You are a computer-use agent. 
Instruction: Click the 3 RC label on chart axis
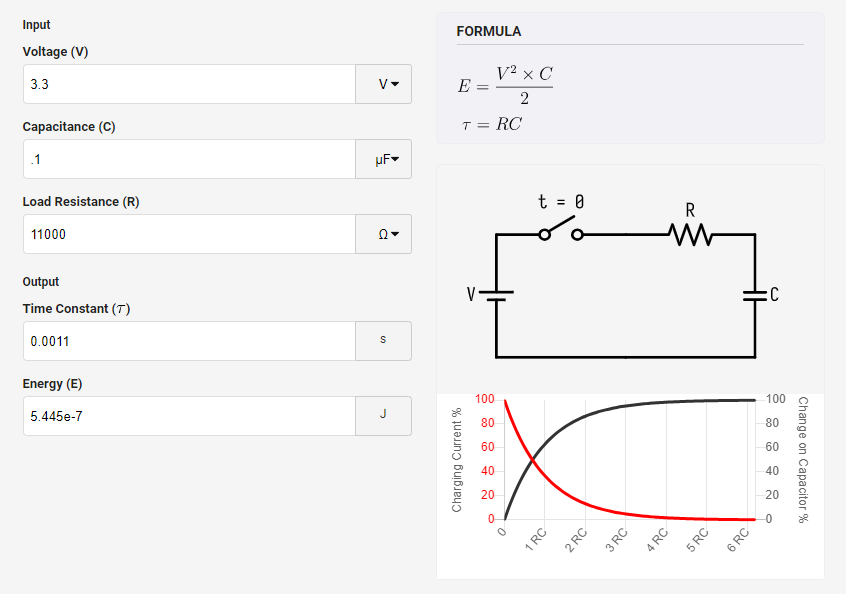pyautogui.click(x=616, y=540)
